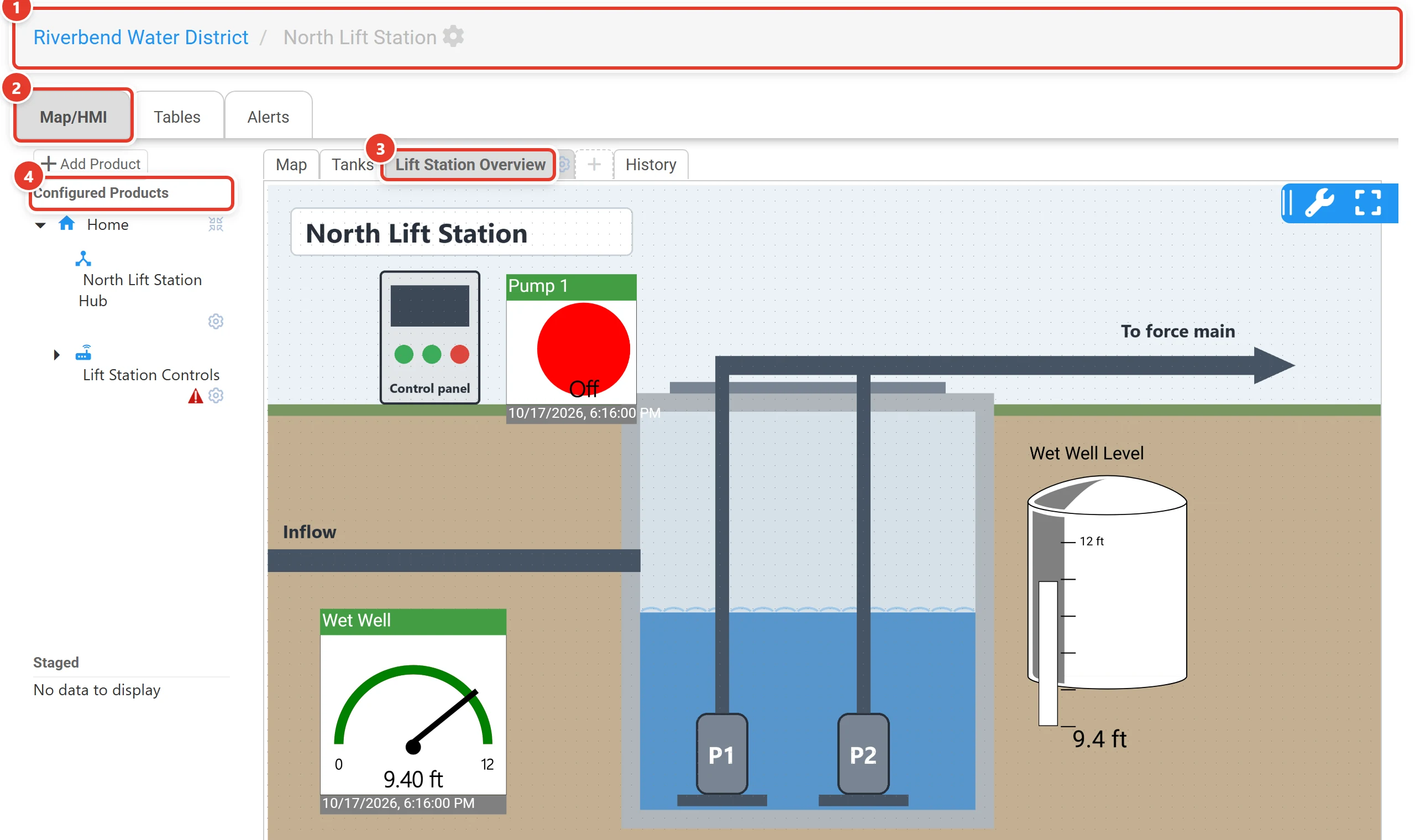Screen dimensions: 1415x840
Task: Click the To force main label
Action: click(x=1178, y=331)
